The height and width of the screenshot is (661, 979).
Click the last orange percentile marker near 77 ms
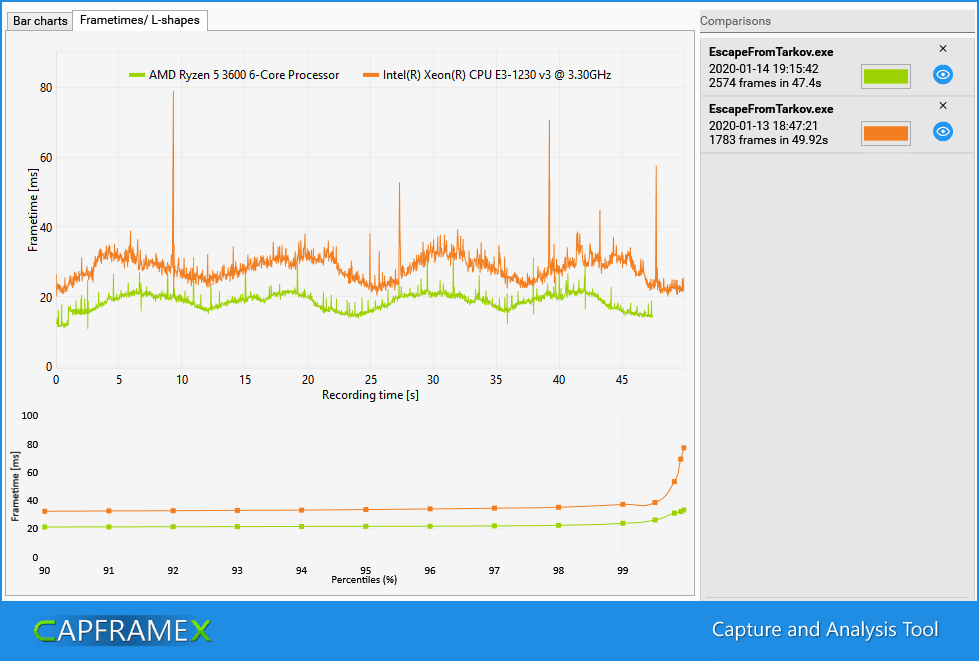tap(684, 448)
